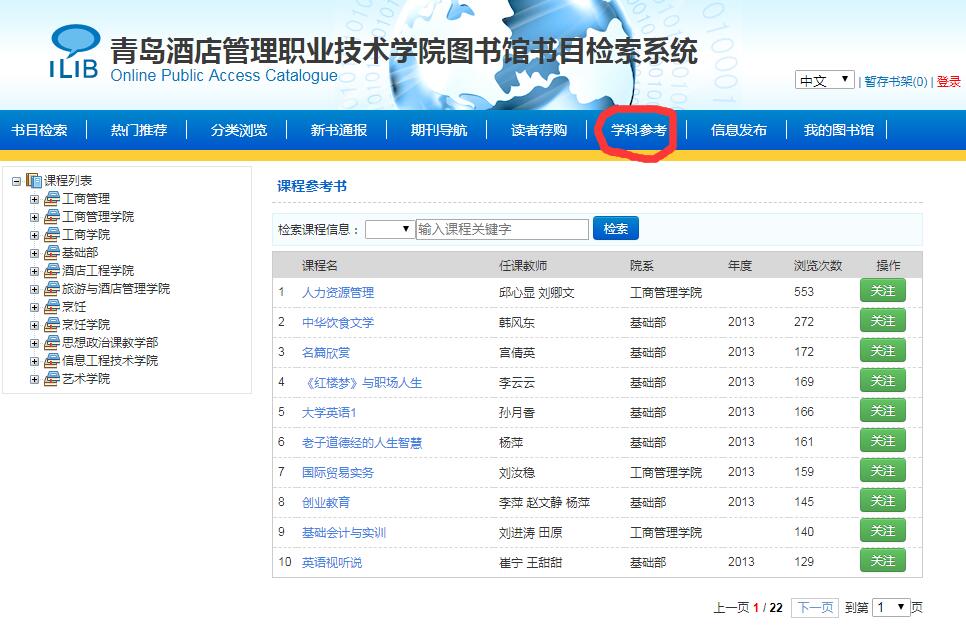This screenshot has width=966, height=630.
Task: Click the ILIB logo icon
Action: (x=74, y=52)
